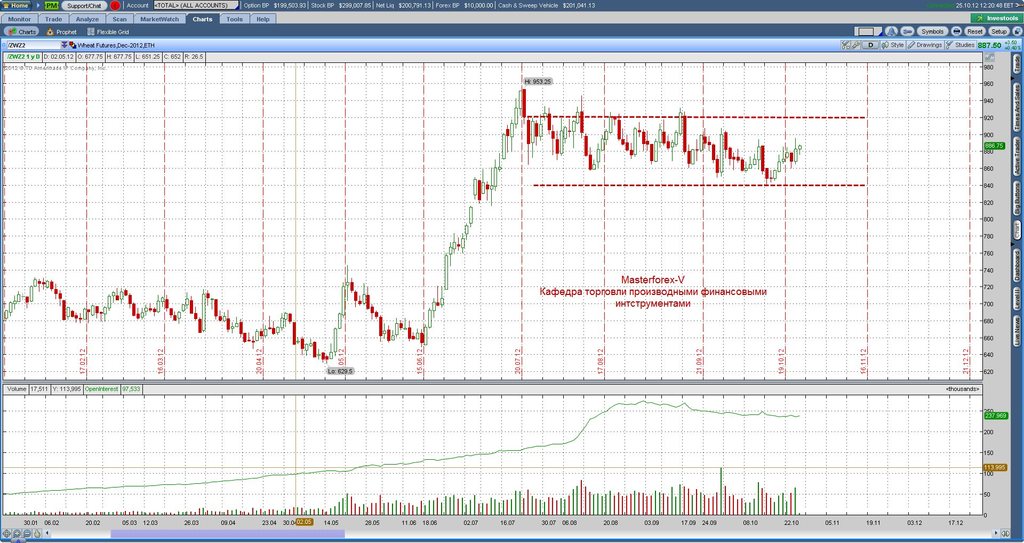Click the green PM indicator
Image resolution: width=1024 pixels, height=543 pixels.
coord(52,5)
